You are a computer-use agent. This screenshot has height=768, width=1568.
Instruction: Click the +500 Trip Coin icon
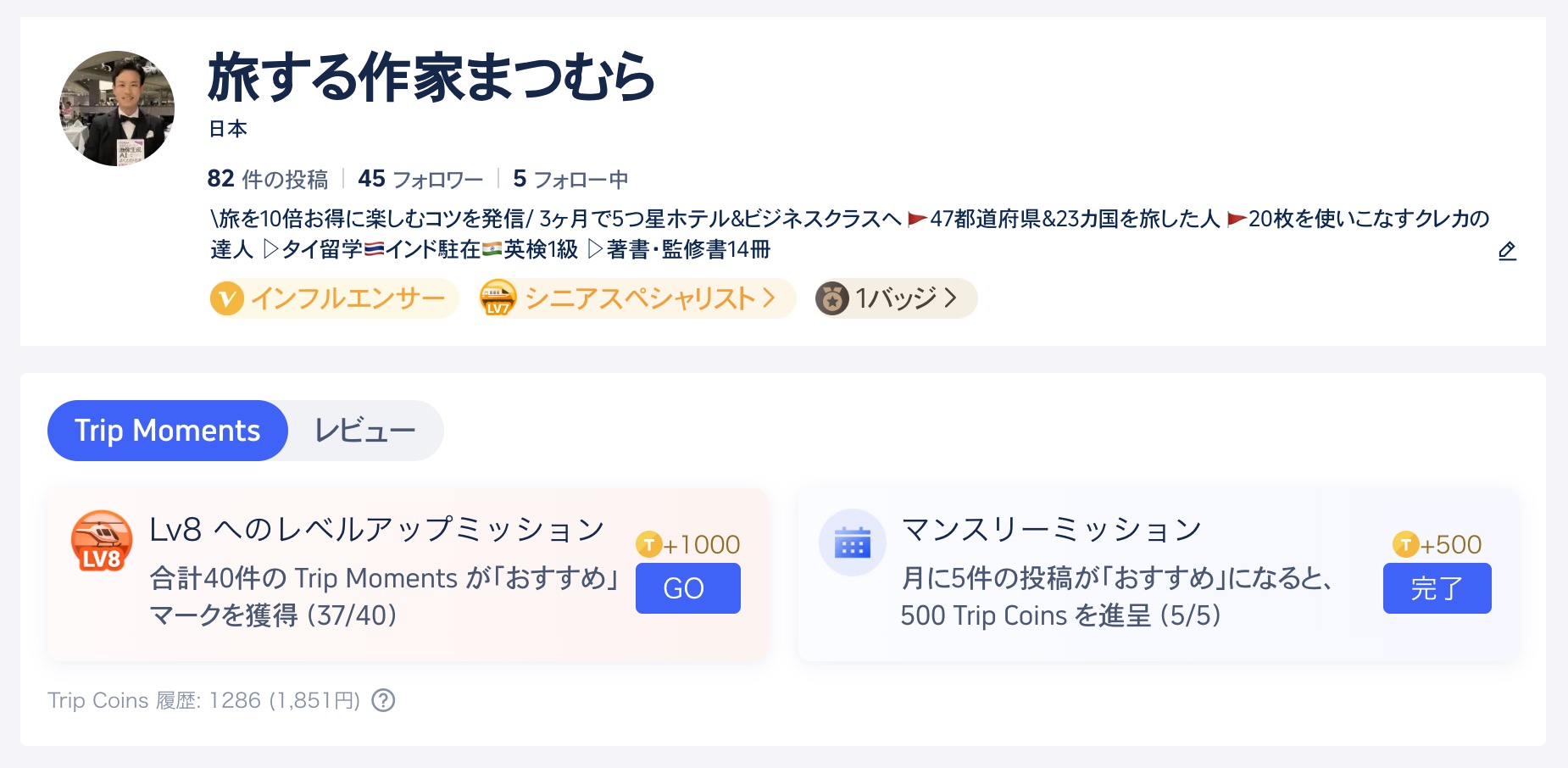(x=1406, y=544)
